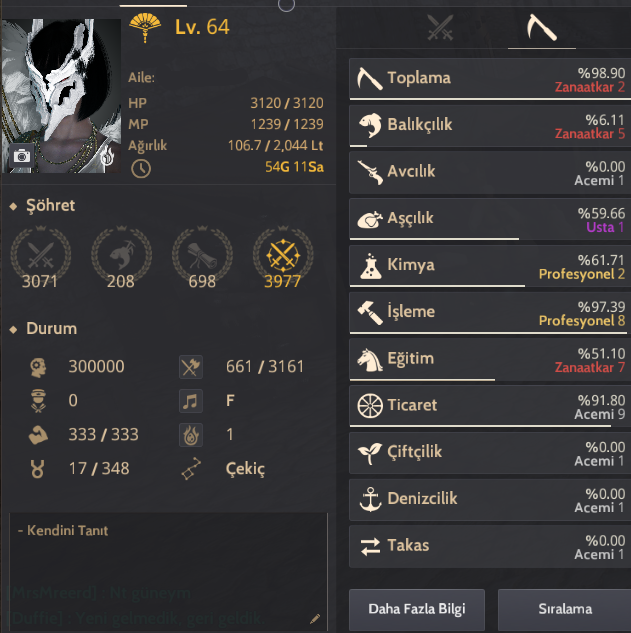This screenshot has height=633, width=631.
Task: Click the Balıkçılık fish icon
Action: click(370, 125)
